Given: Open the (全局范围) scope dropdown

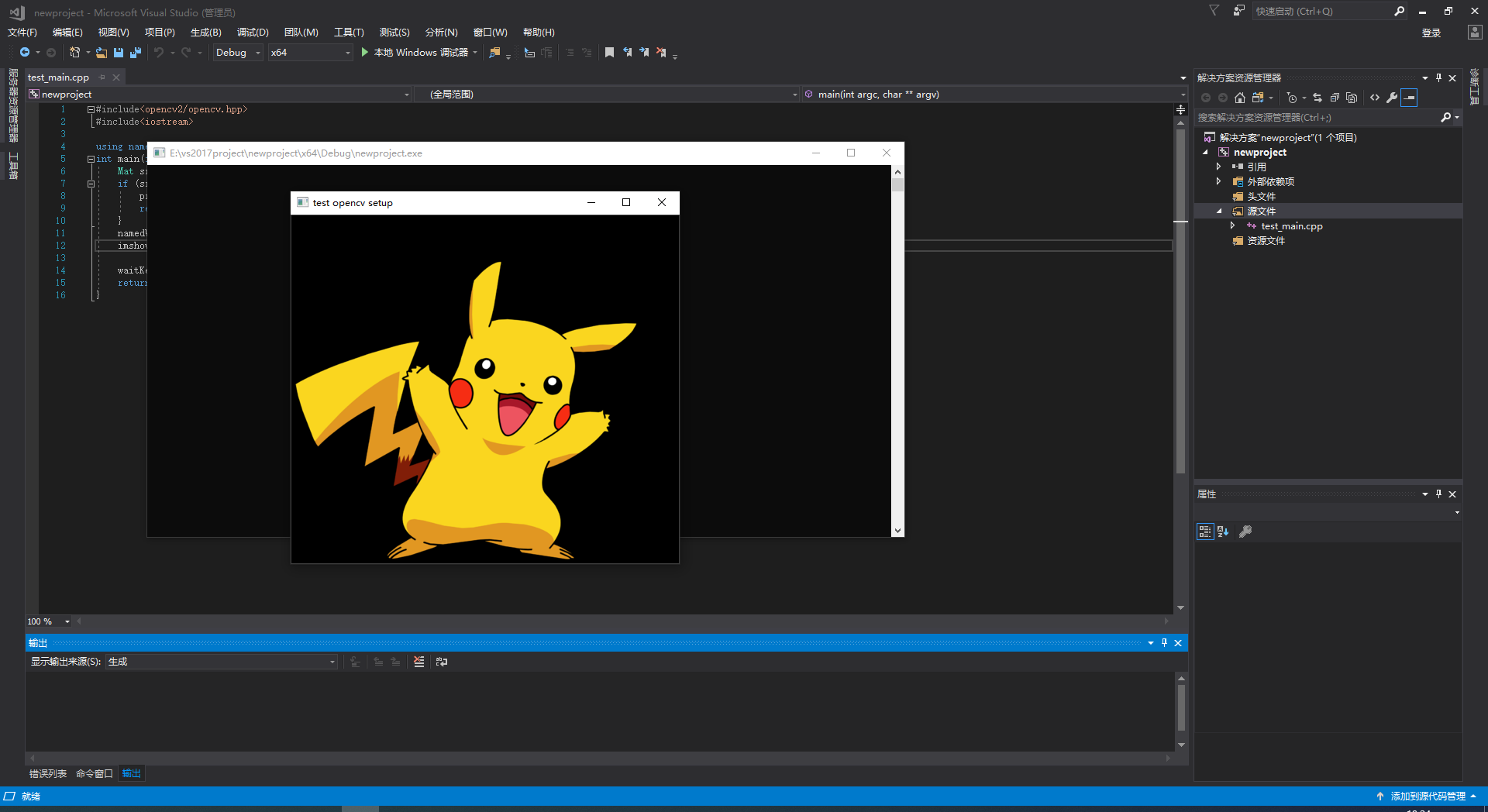Looking at the screenshot, I should point(606,95).
